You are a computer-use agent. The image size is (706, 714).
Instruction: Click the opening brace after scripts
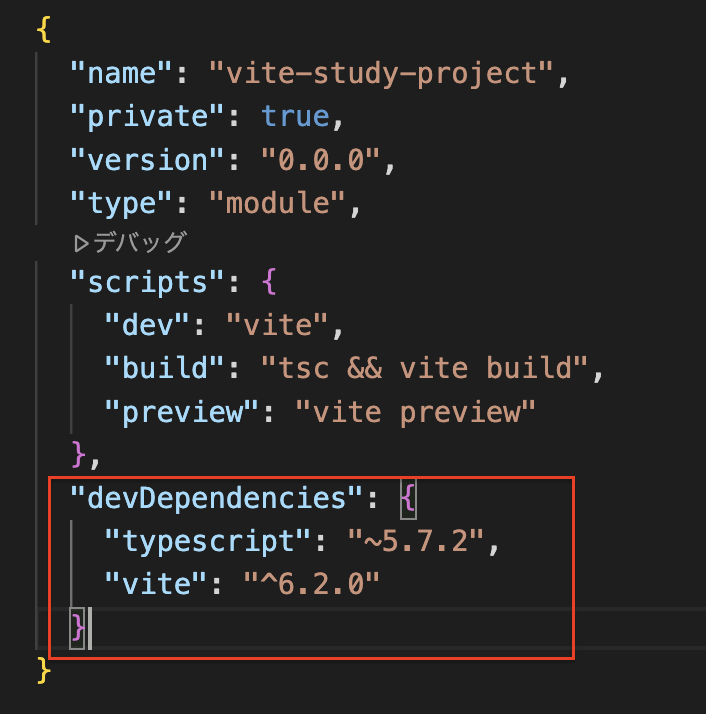pos(269,282)
